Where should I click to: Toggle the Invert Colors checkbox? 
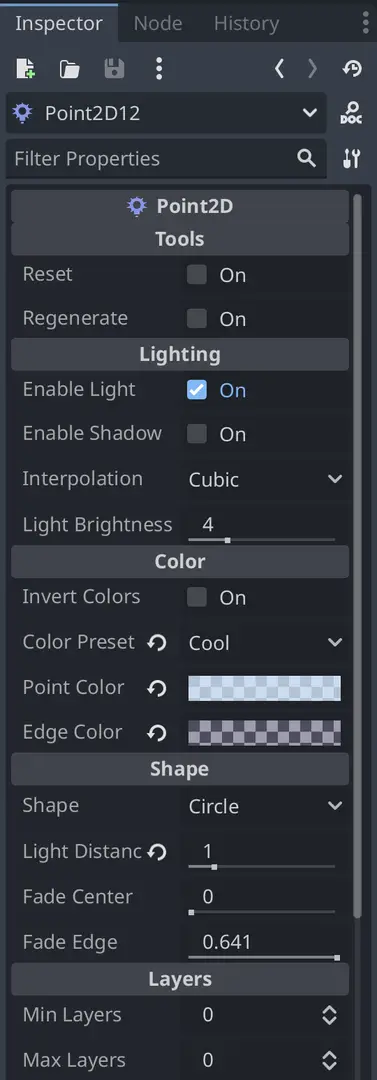click(197, 597)
